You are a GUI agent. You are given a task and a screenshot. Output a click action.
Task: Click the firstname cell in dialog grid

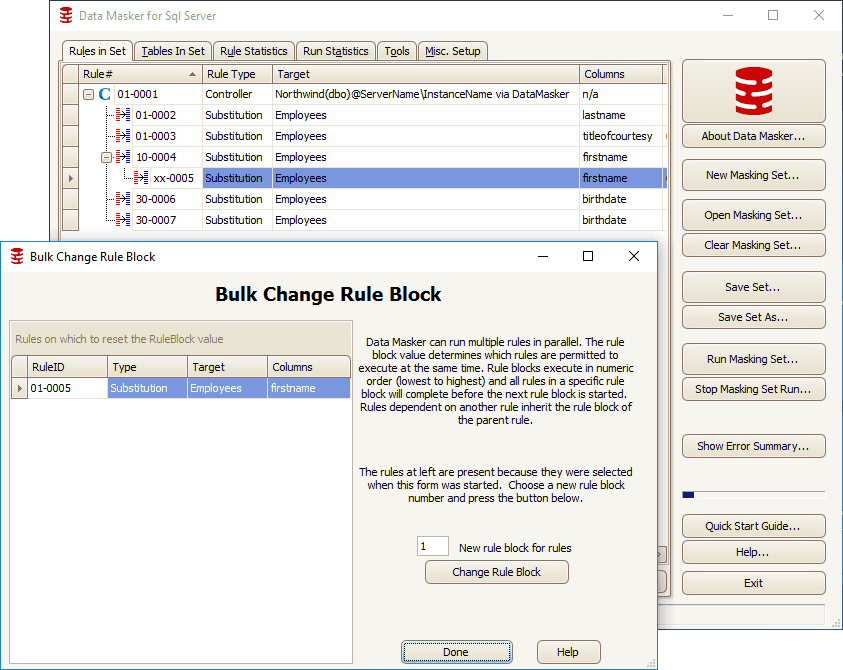coord(309,388)
